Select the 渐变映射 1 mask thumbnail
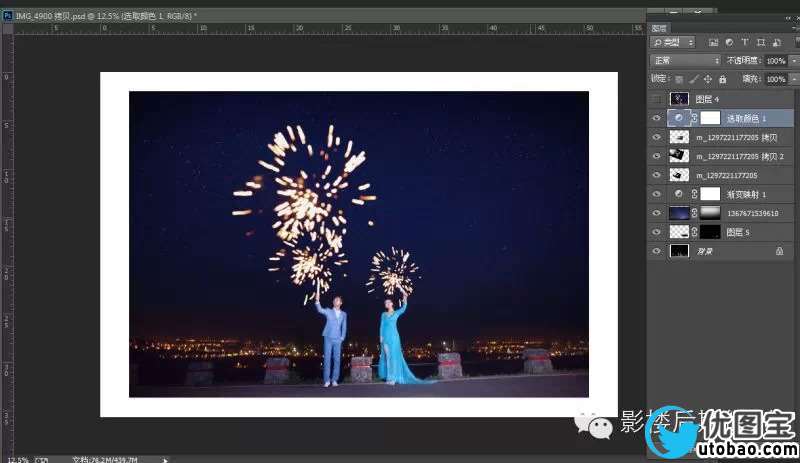The image size is (800, 463). pos(710,194)
